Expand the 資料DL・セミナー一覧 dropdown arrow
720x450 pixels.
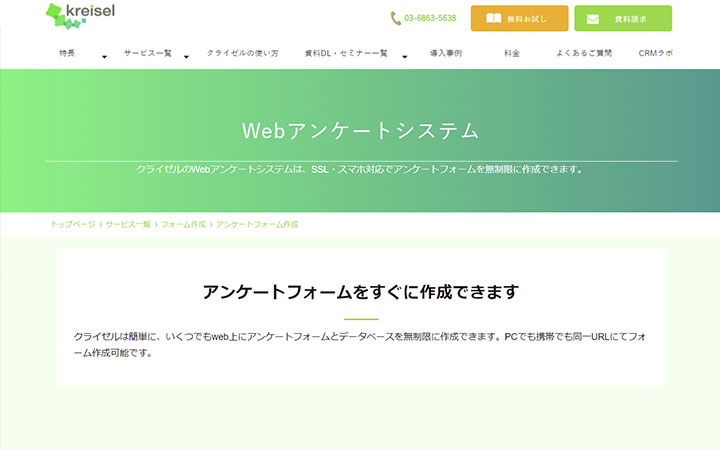coord(404,57)
